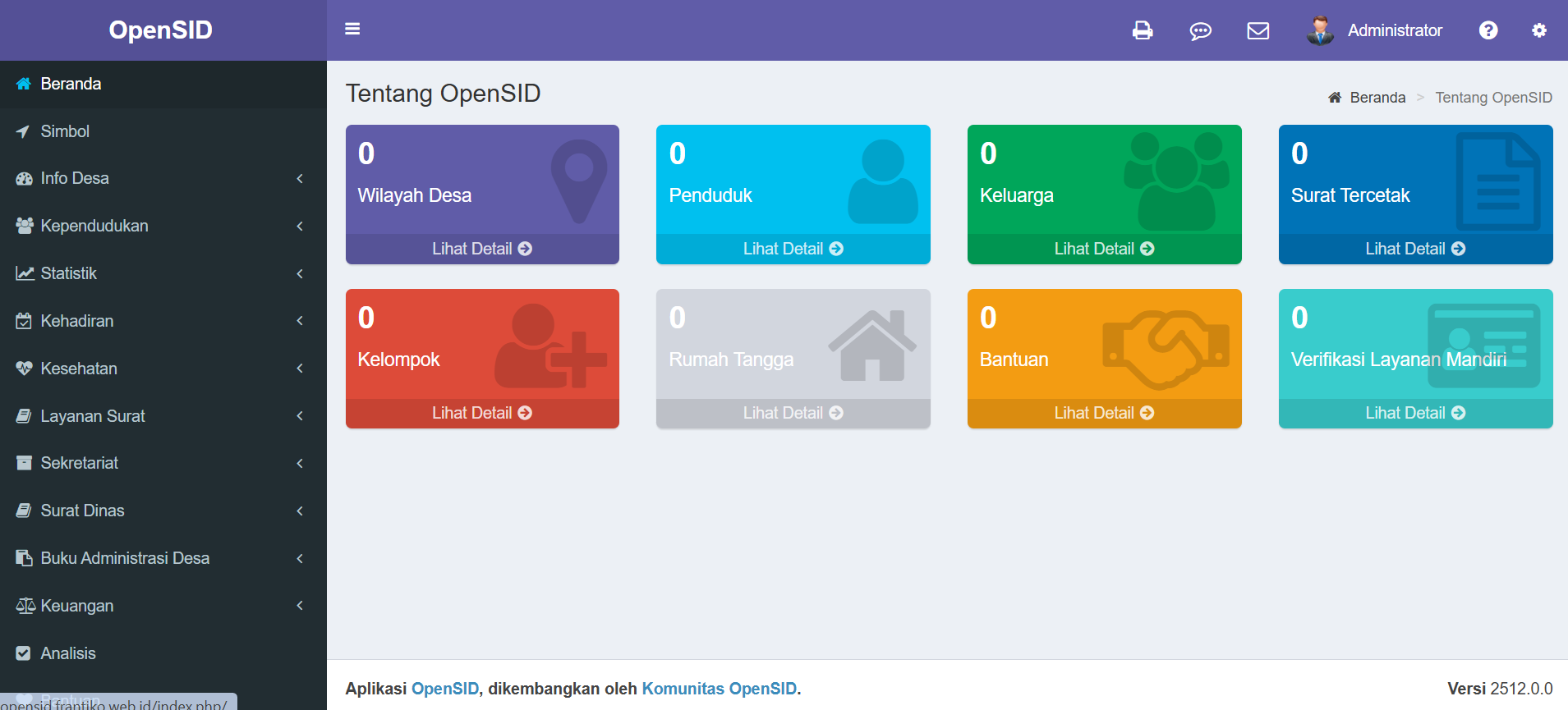The image size is (1568, 710).
Task: Open the Analisis sidebar item
Action: tap(68, 653)
